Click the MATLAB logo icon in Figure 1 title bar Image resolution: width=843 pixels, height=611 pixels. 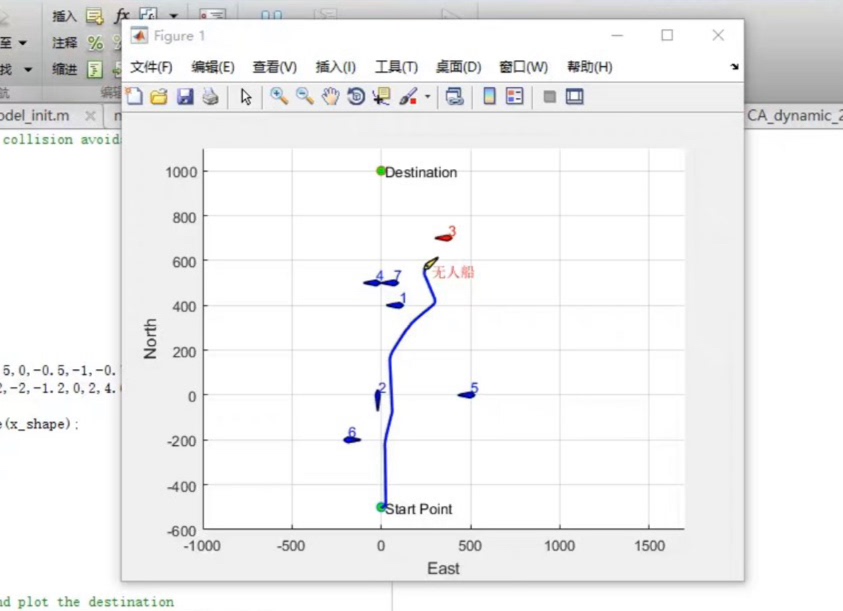[140, 35]
